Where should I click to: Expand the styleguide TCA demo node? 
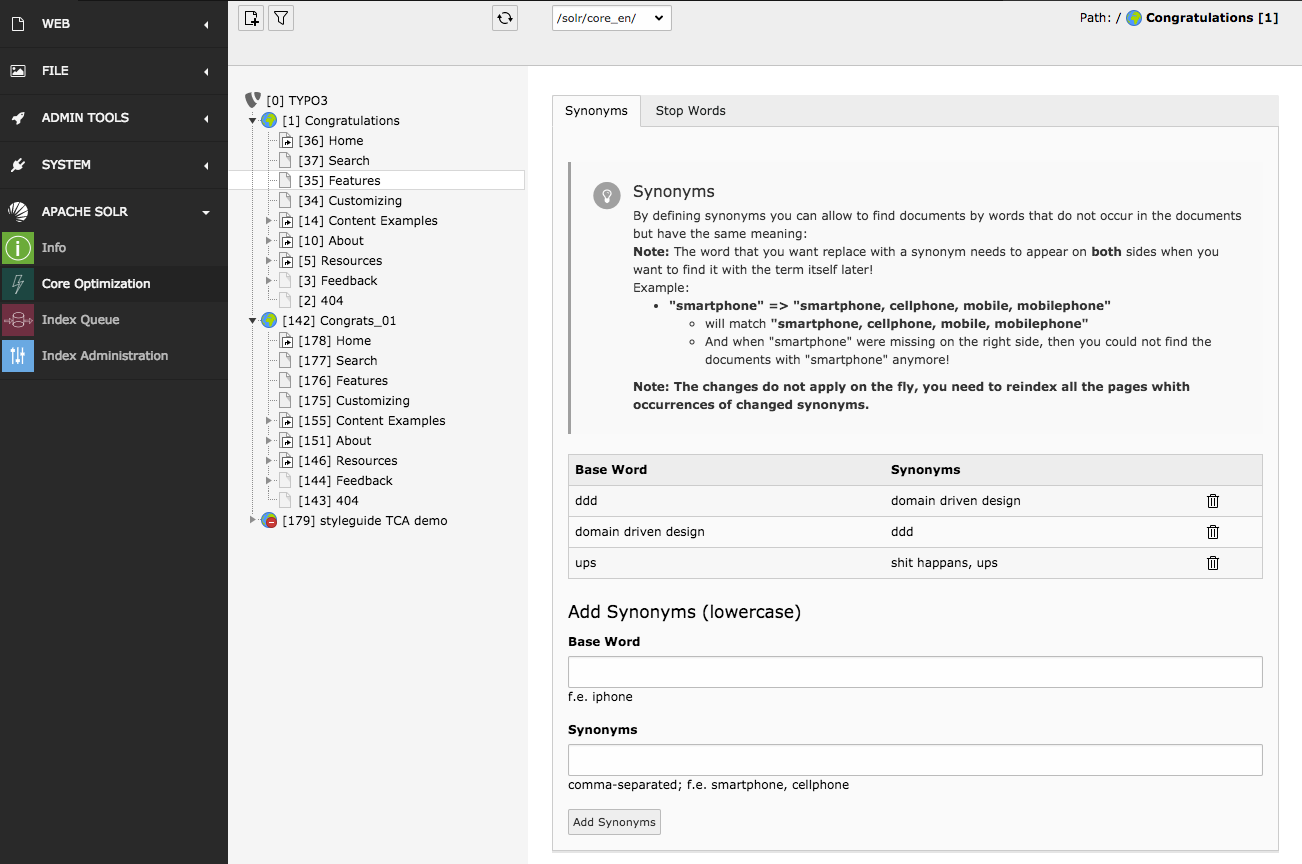(253, 521)
